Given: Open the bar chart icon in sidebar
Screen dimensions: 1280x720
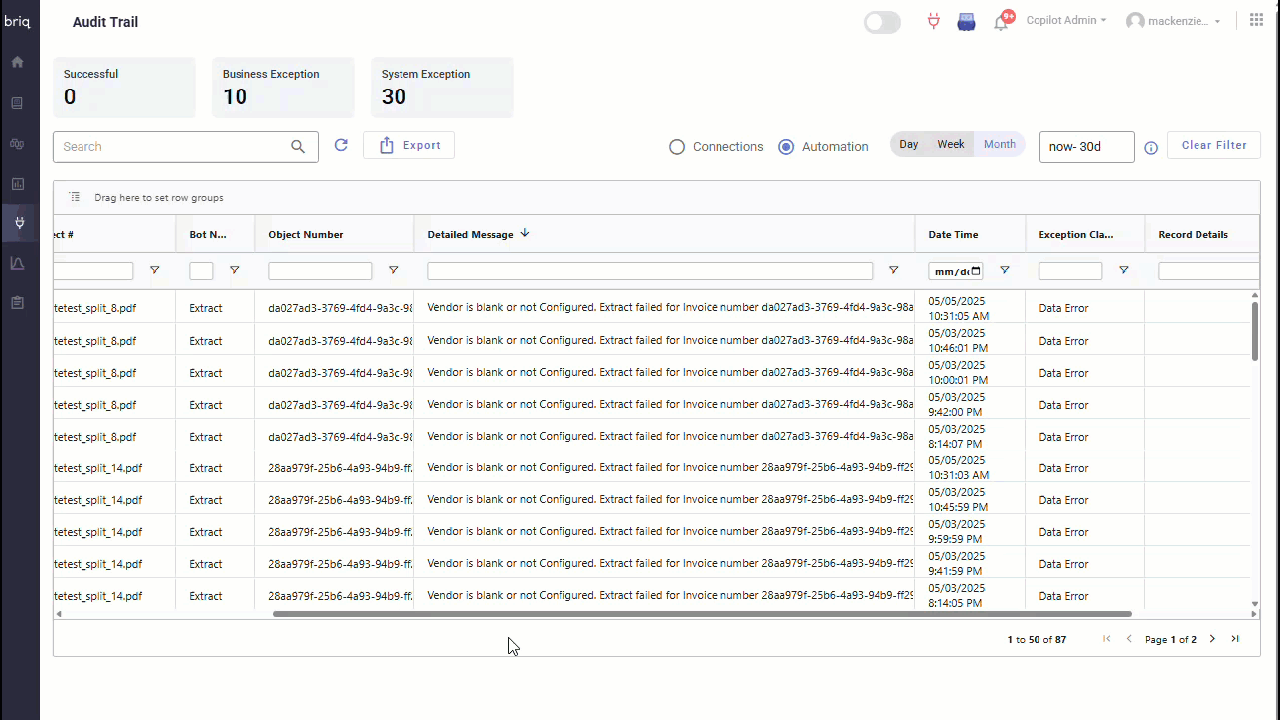Looking at the screenshot, I should [17, 184].
